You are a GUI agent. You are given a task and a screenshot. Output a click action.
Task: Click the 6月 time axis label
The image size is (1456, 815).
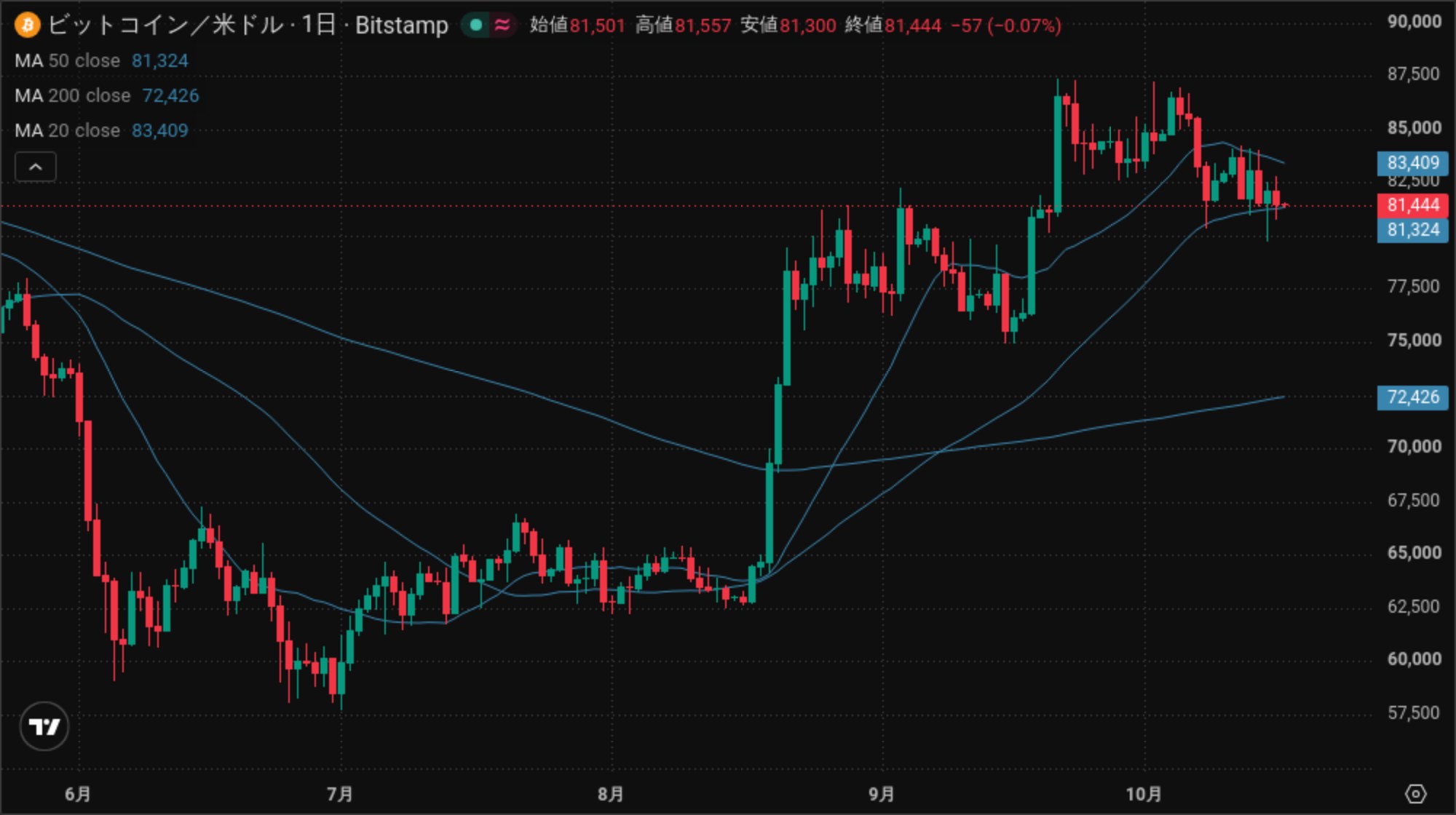click(78, 794)
